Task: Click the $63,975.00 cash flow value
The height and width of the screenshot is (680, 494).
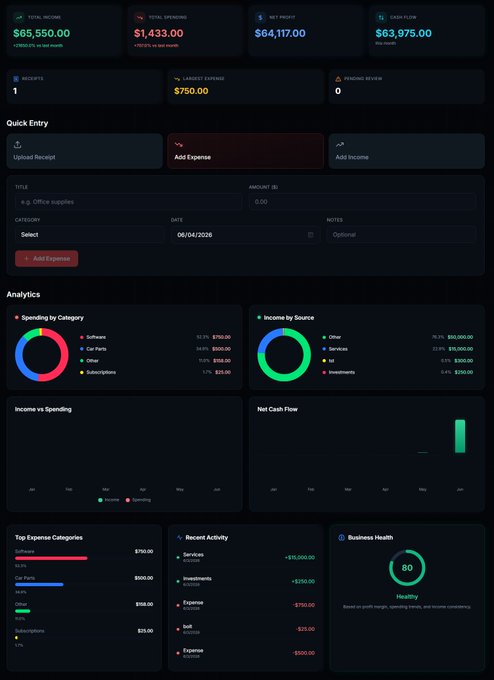Action: 404,33
